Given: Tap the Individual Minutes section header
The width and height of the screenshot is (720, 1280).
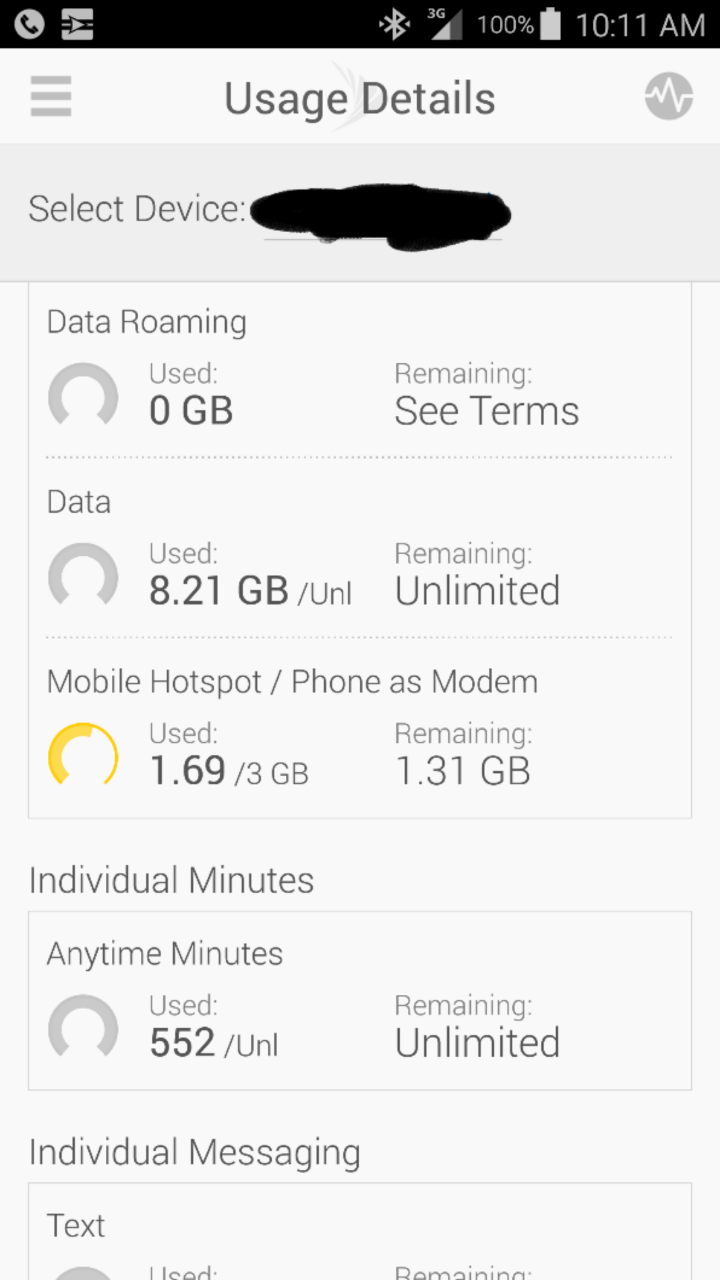Looking at the screenshot, I should (x=171, y=881).
